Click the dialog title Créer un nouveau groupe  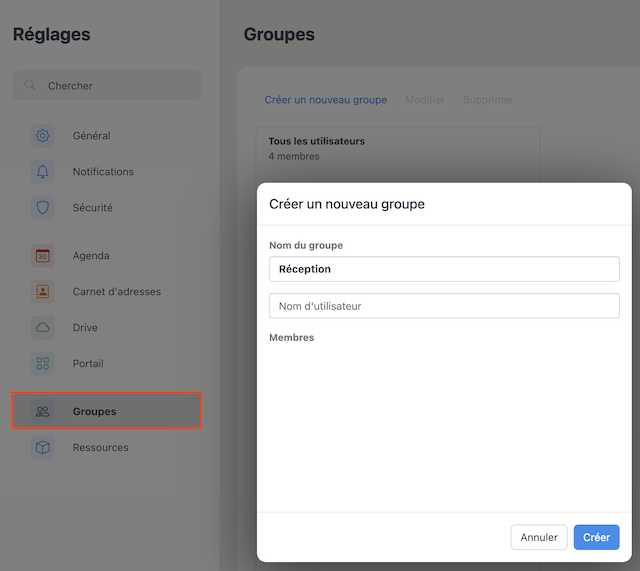[347, 204]
